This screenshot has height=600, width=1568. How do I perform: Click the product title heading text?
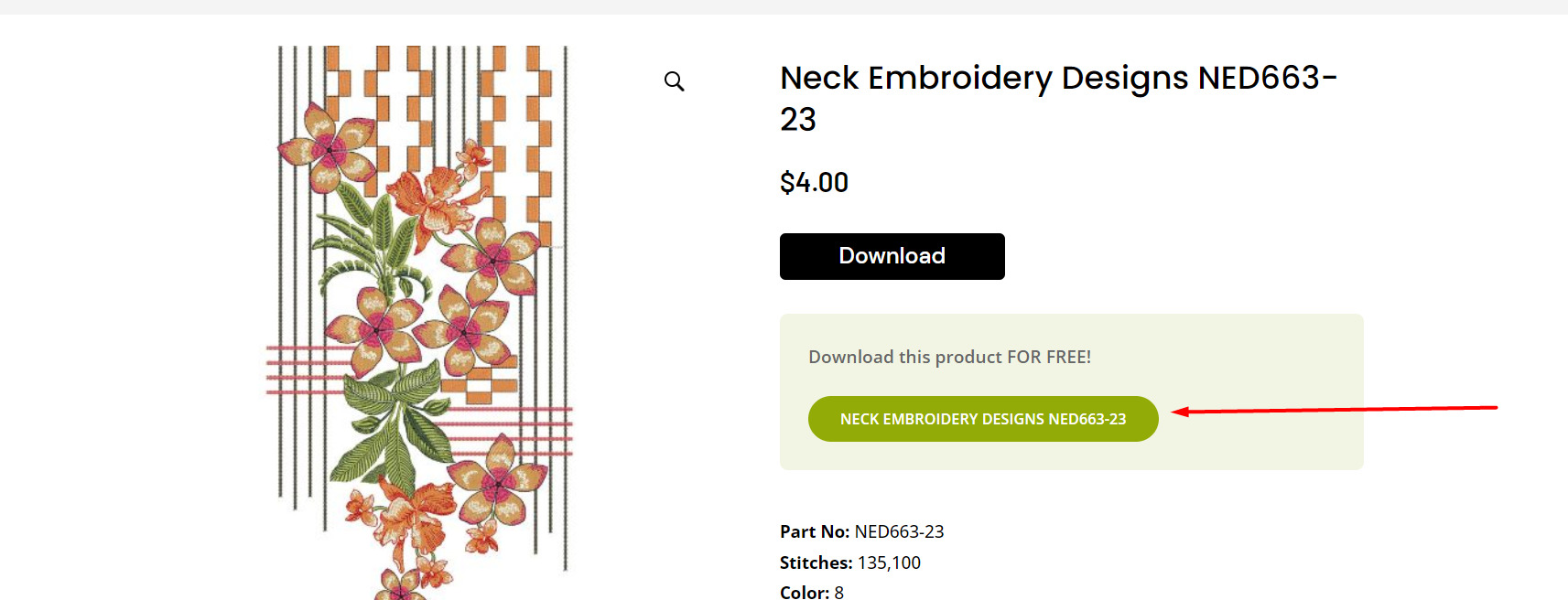(x=1057, y=79)
